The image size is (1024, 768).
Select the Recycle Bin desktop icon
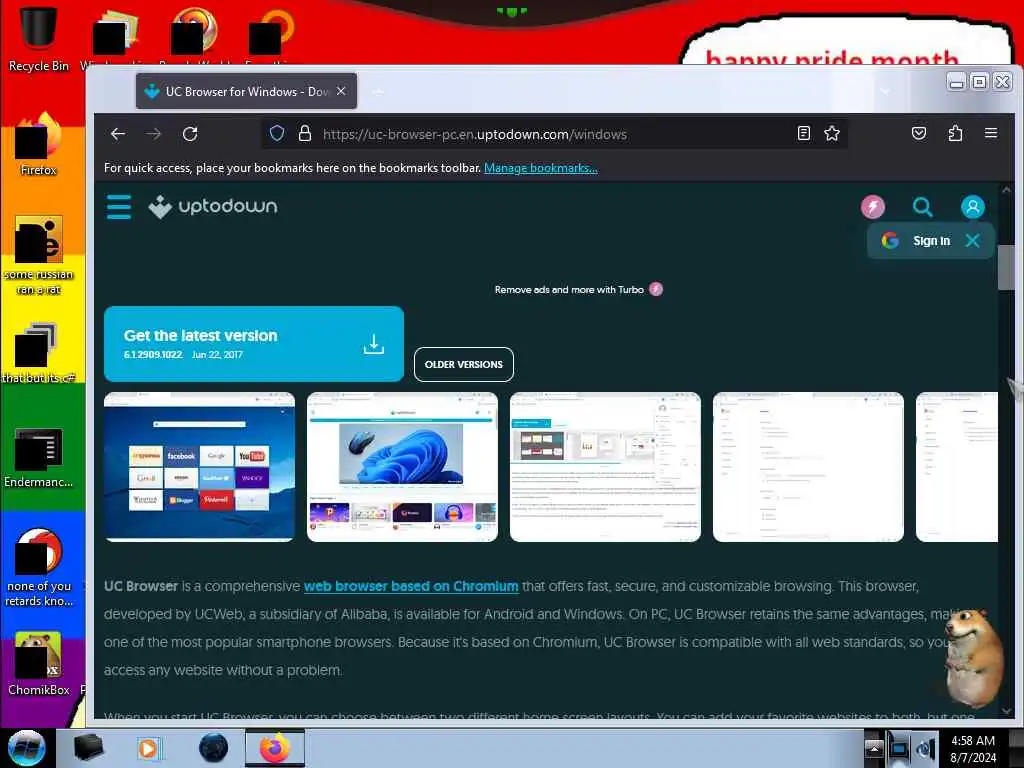coord(39,38)
